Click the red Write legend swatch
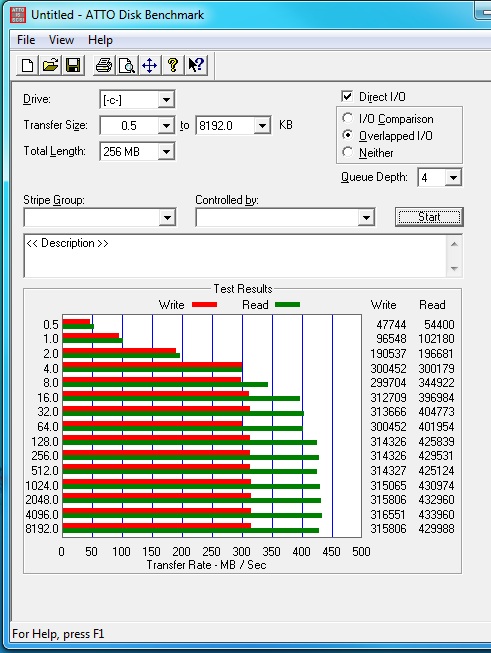Screen dimensions: 491x653 (x=204, y=305)
